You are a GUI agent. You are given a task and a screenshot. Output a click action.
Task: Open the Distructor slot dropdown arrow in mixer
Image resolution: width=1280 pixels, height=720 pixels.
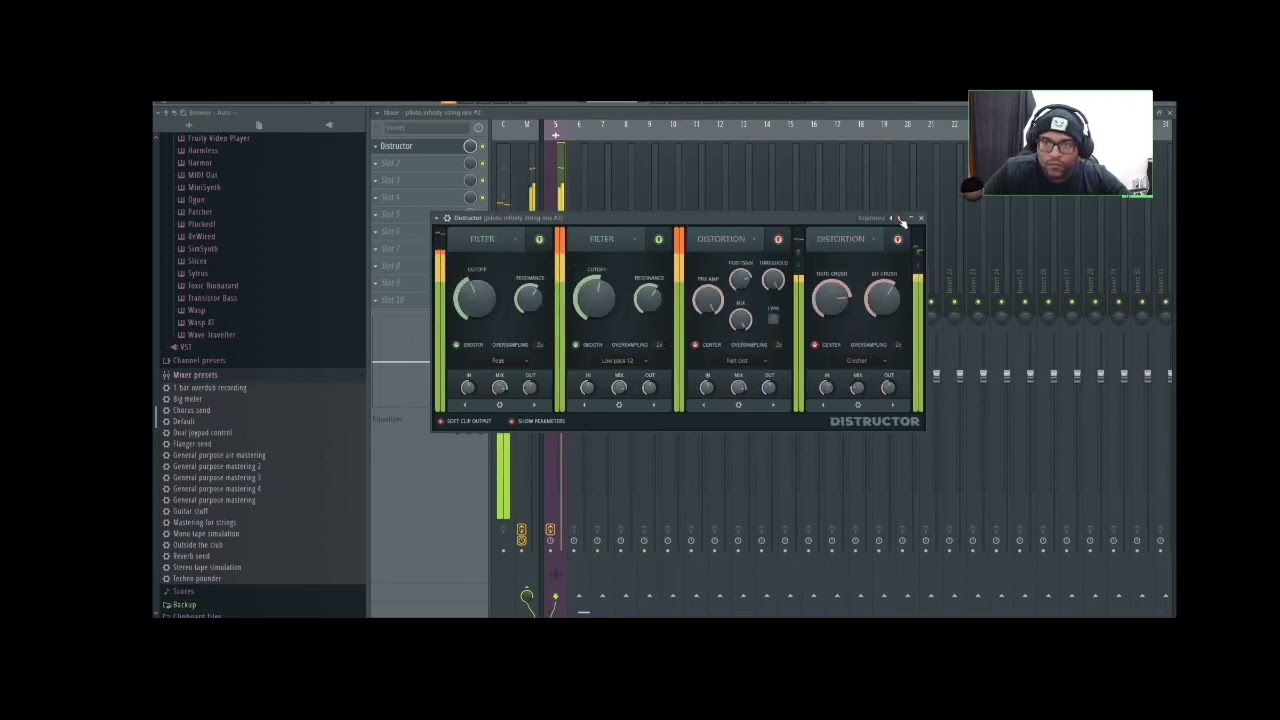376,146
